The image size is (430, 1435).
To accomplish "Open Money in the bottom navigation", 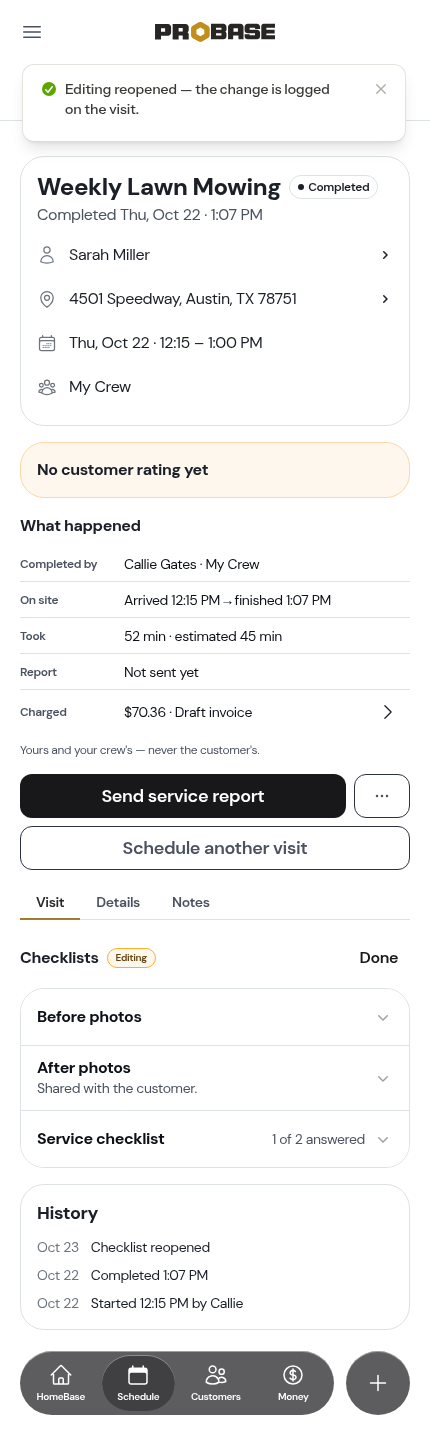I will 293,1383.
